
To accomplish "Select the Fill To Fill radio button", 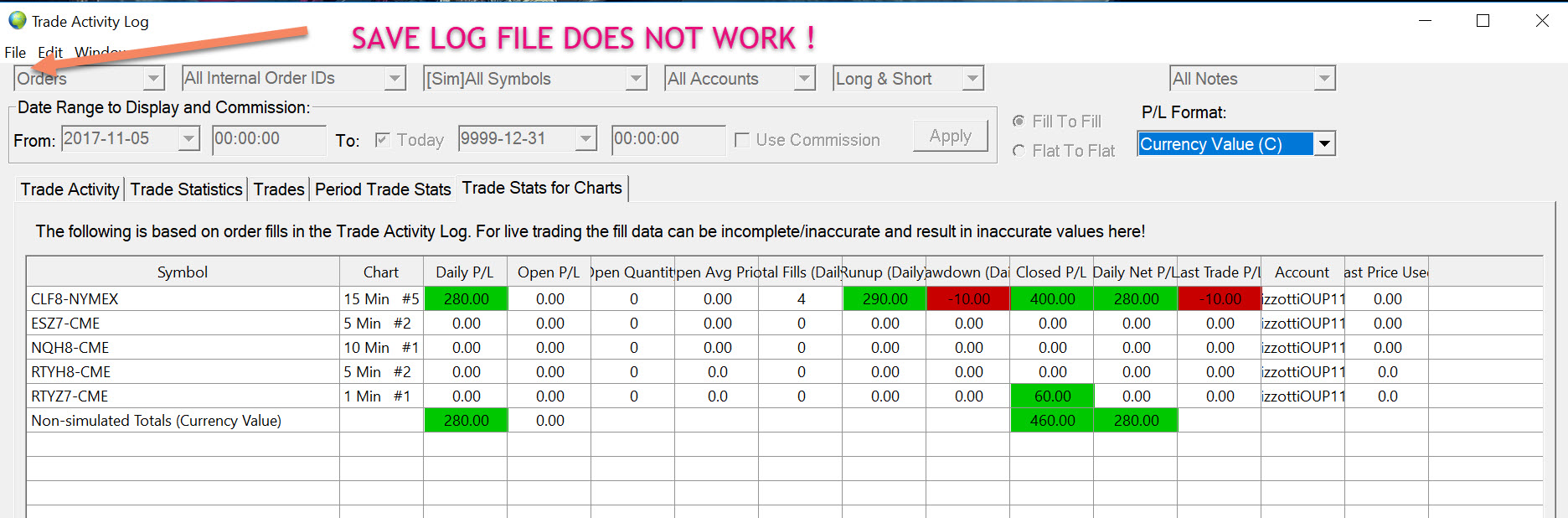I will [x=1019, y=122].
